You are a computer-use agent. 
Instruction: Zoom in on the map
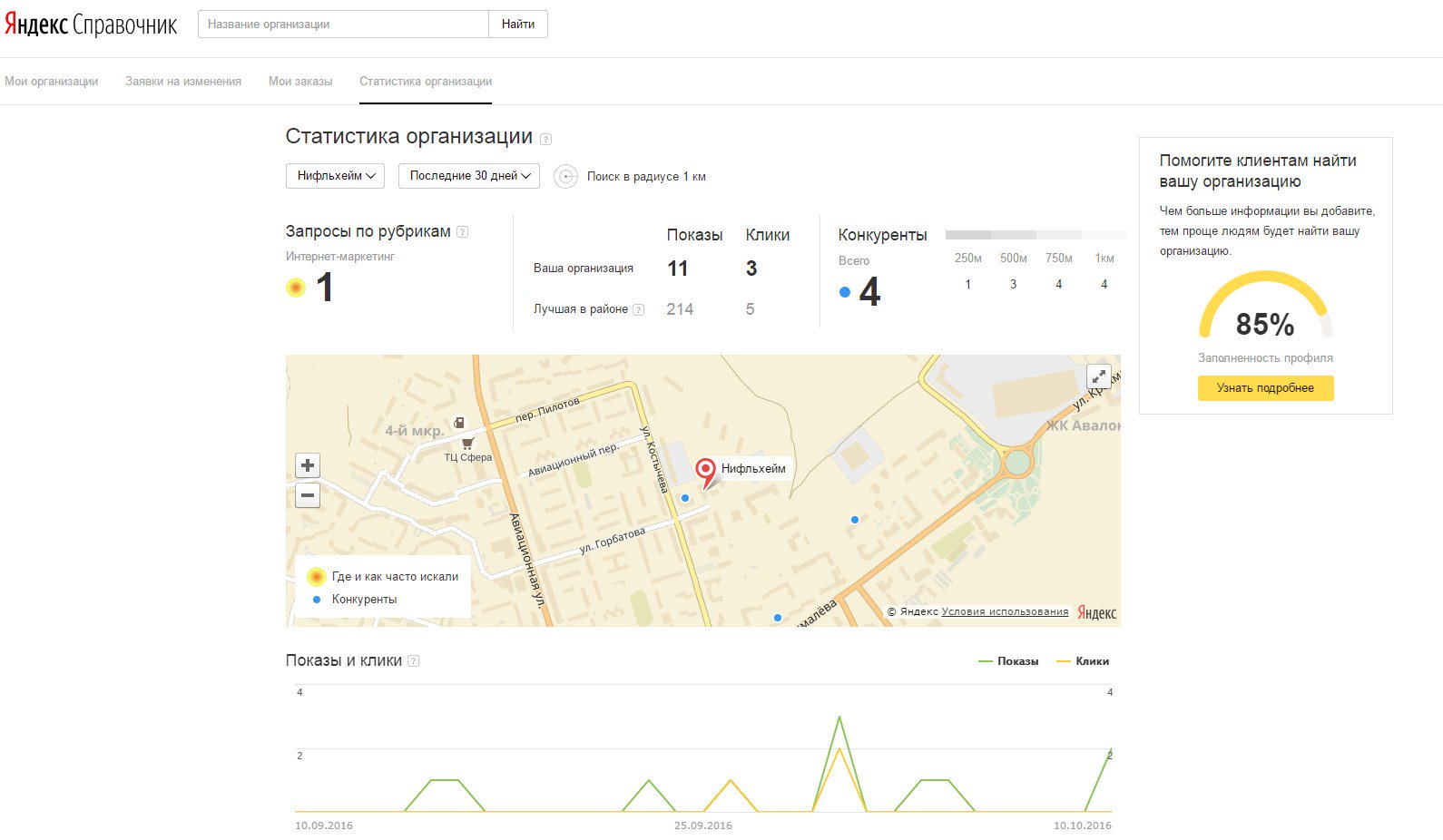308,465
